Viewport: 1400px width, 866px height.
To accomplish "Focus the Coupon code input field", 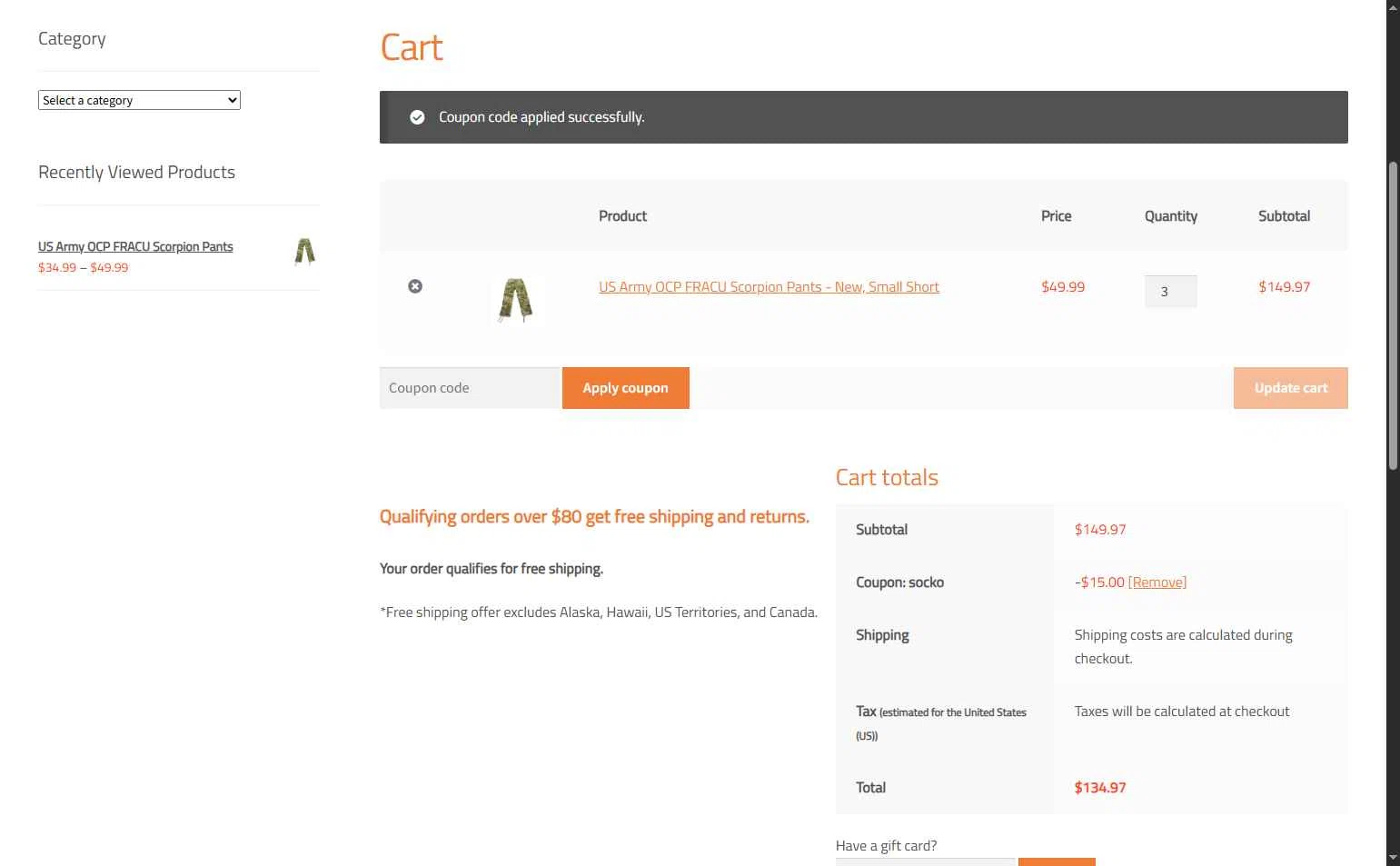I will coord(471,388).
